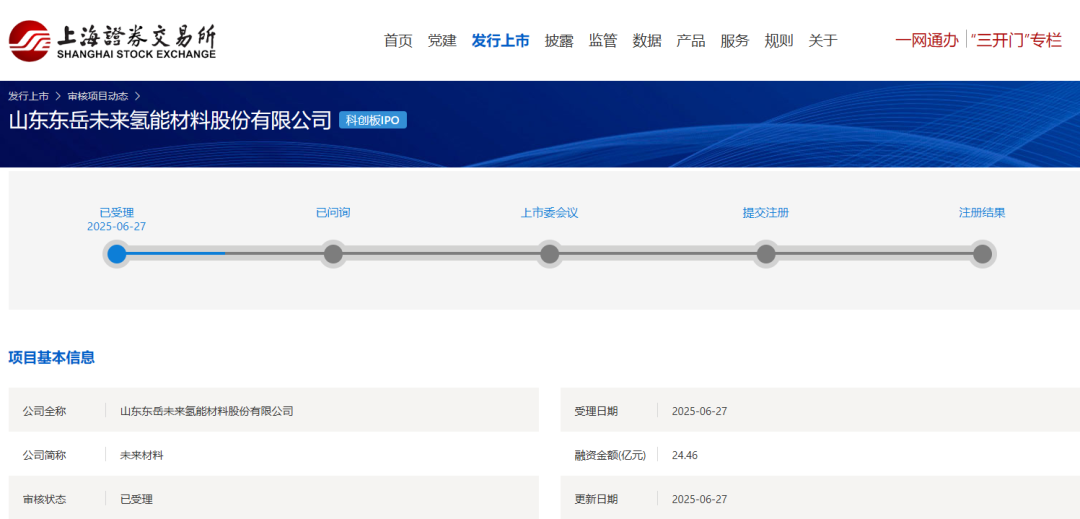The width and height of the screenshot is (1080, 519).
Task: Select the 已问询 progress node
Action: click(333, 254)
